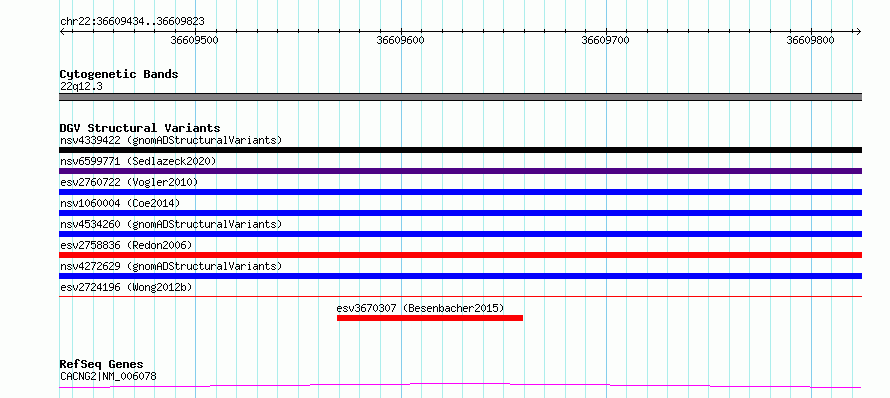Viewport: 890px width, 398px height.
Task: Click the chr22:36609434..36609823 coordinate label
Action: pos(132,22)
